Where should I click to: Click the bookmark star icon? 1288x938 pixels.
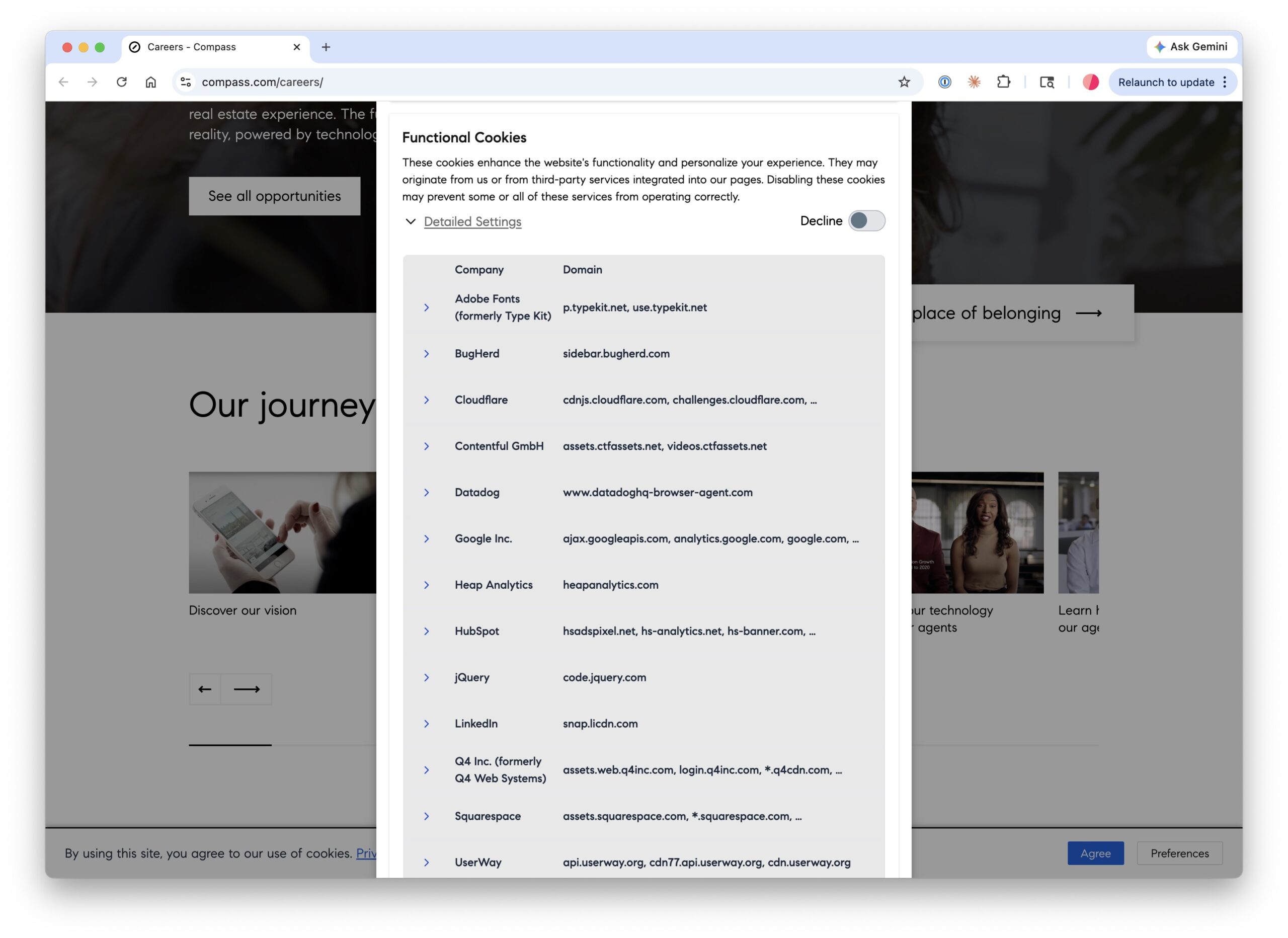pyautogui.click(x=904, y=82)
